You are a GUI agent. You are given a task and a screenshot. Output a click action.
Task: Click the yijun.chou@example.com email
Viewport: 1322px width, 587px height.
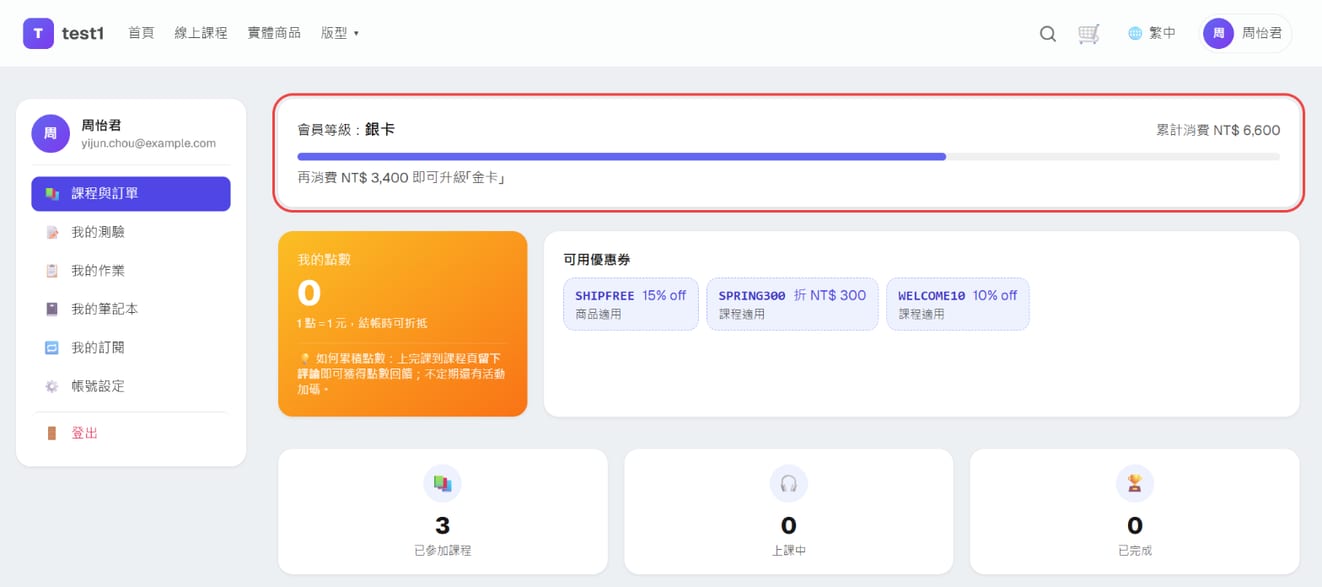click(149, 144)
